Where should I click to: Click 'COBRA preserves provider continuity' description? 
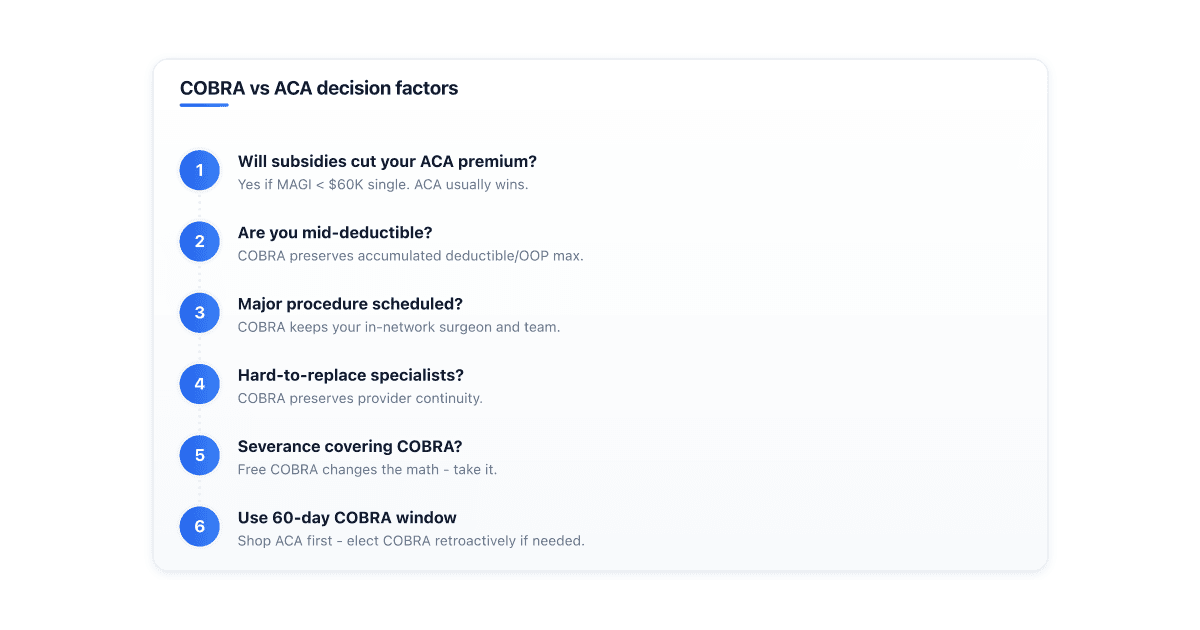(x=360, y=398)
